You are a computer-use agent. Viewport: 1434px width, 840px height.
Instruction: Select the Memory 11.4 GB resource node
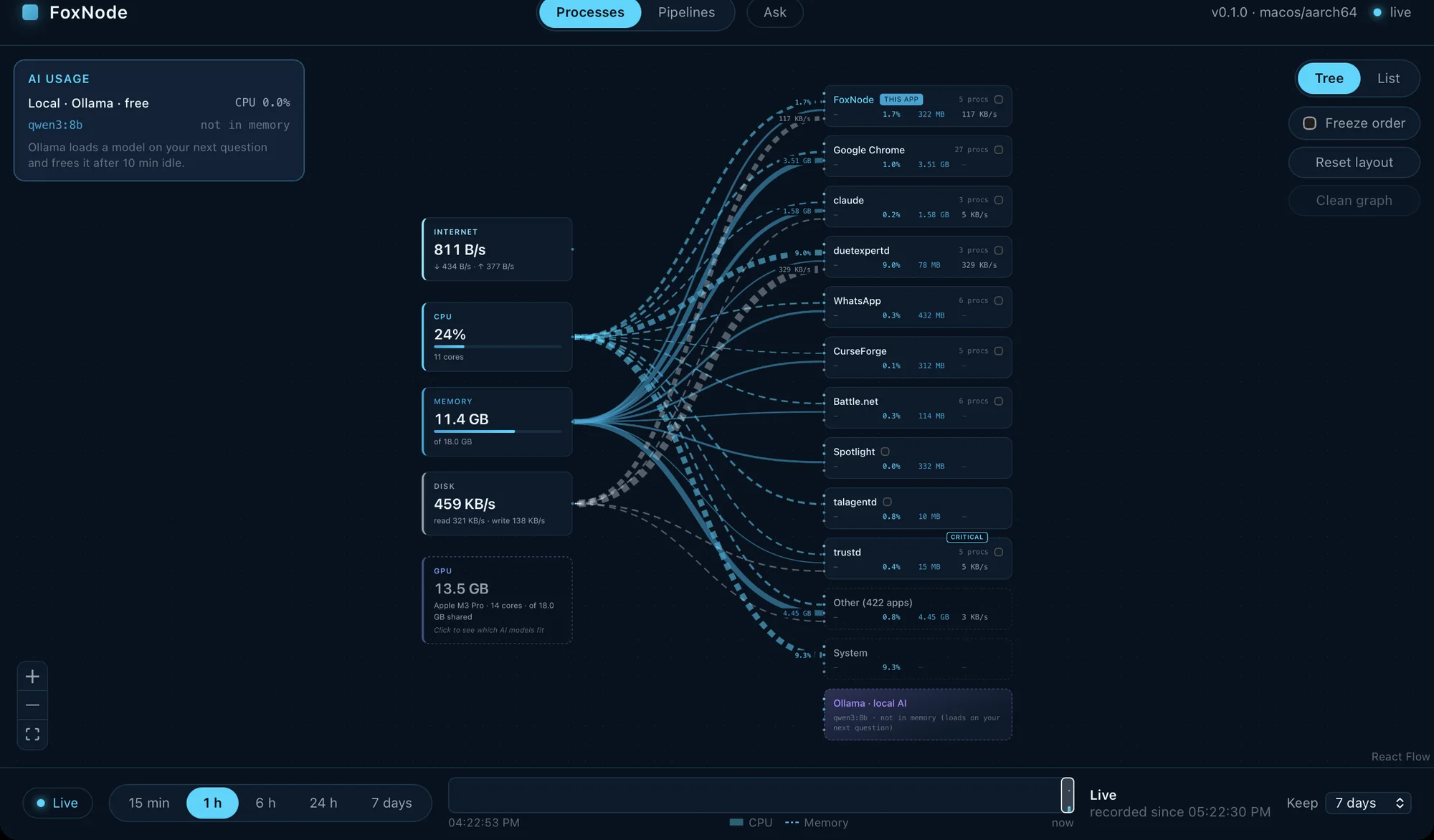click(x=497, y=421)
